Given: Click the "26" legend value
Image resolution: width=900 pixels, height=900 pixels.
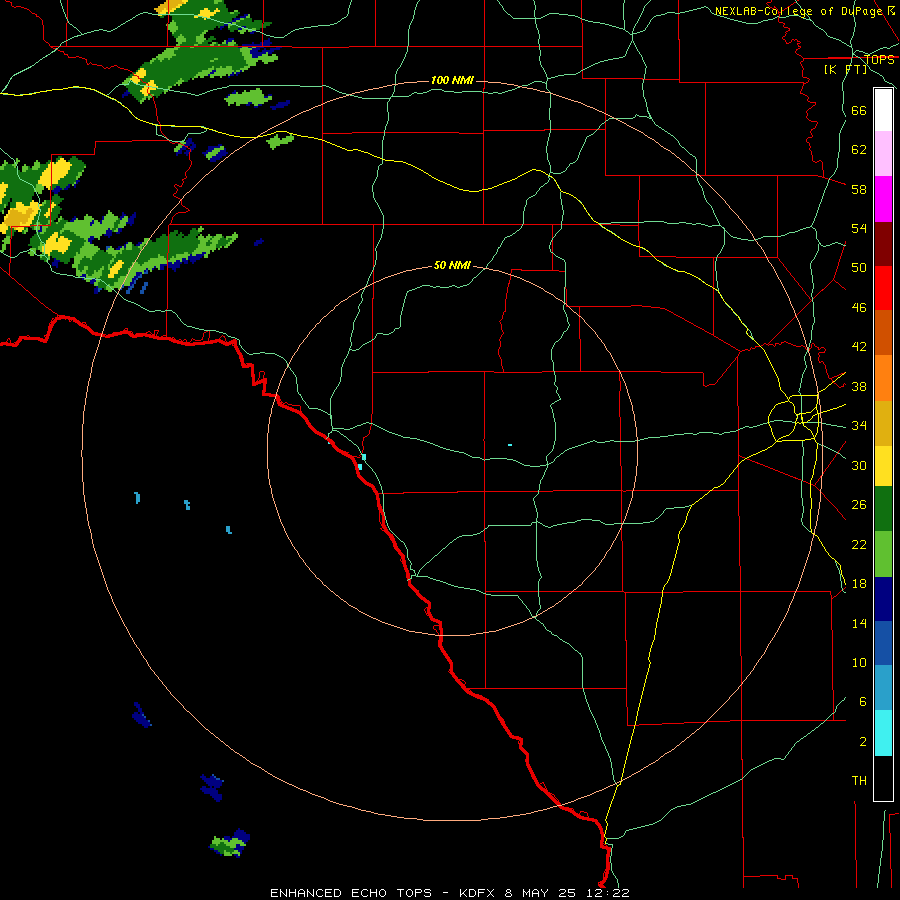Looking at the screenshot, I should point(859,505).
